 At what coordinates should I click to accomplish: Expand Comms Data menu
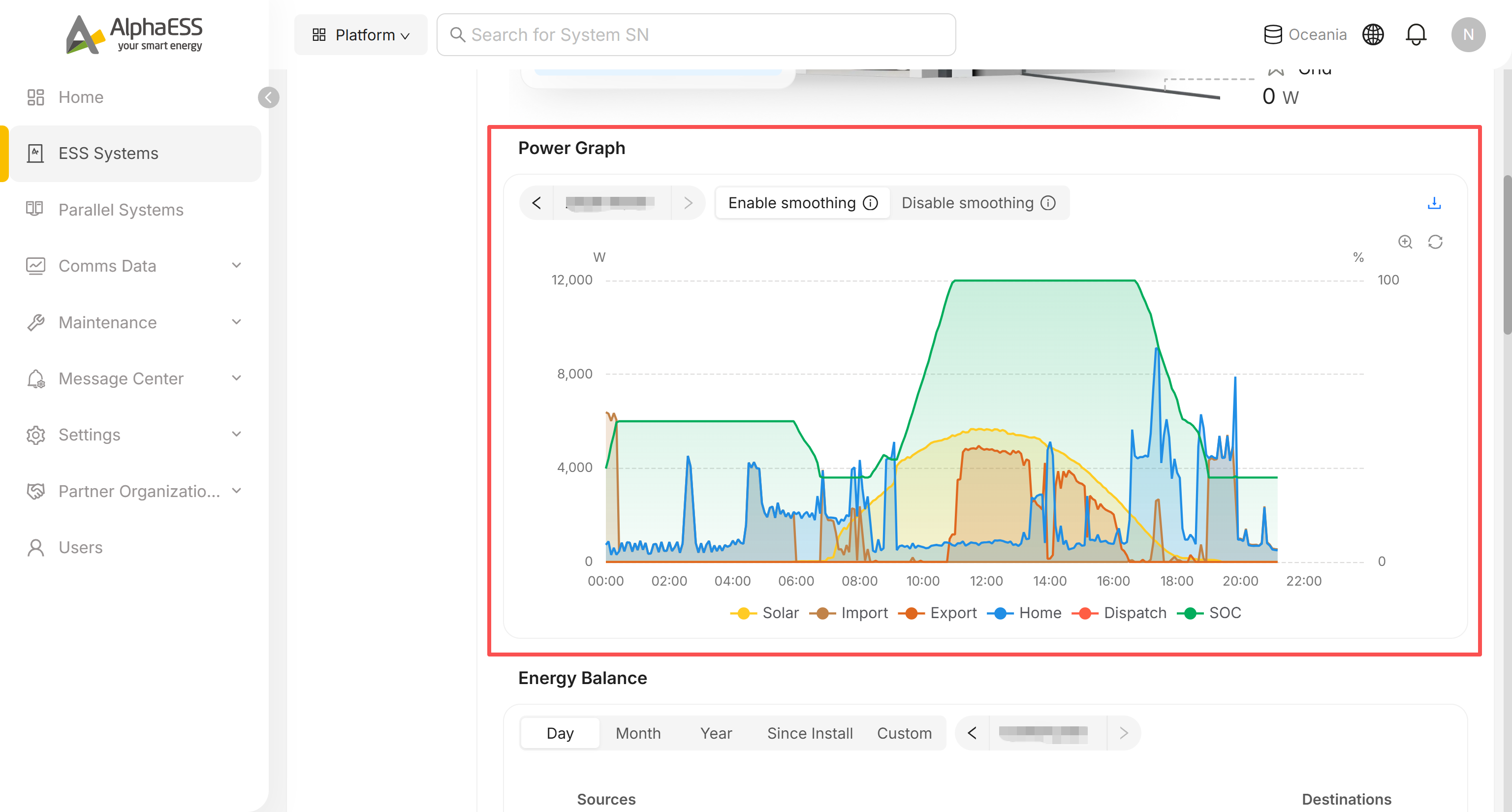135,266
